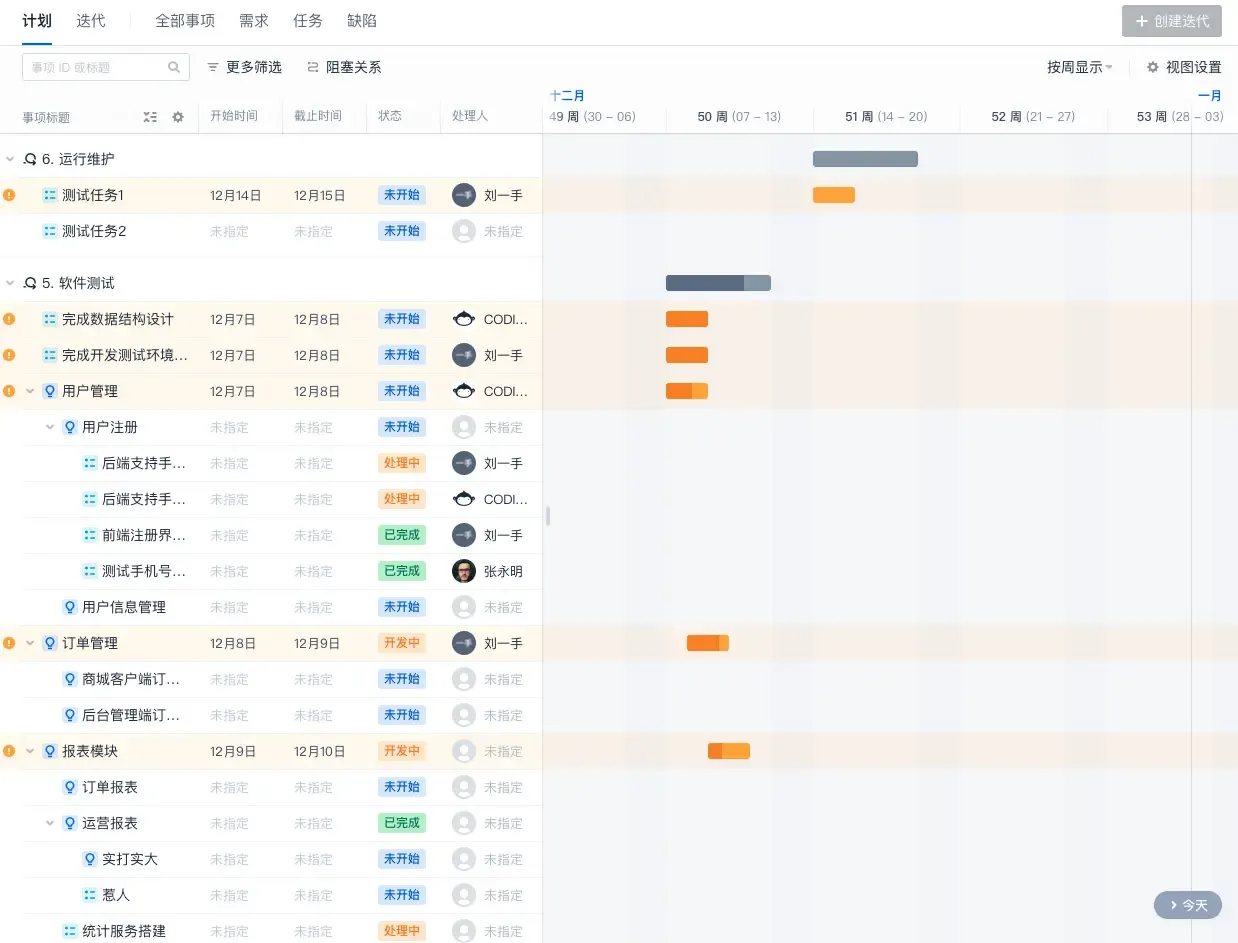Click the 创建迭代 button
Image resolution: width=1238 pixels, height=943 pixels.
[1171, 20]
